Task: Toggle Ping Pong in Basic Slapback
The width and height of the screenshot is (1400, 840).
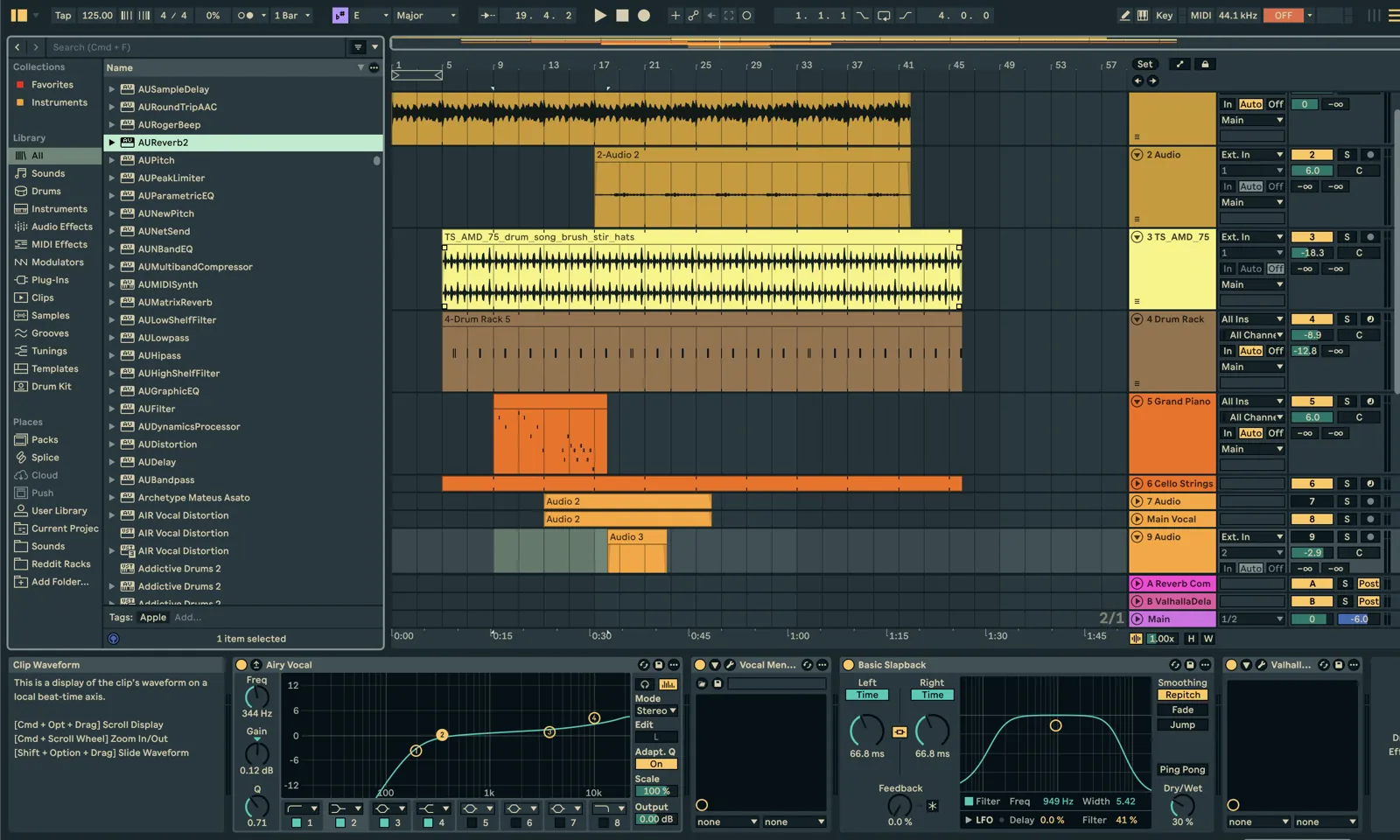Action: point(1182,770)
